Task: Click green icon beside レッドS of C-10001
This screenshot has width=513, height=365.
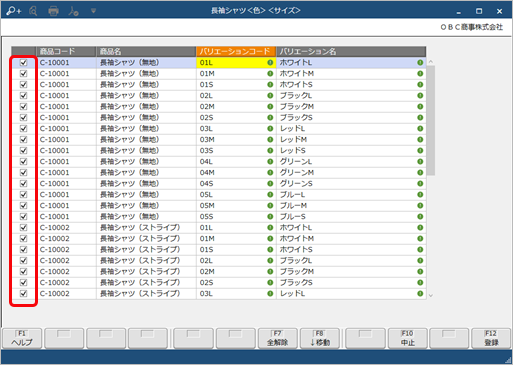Action: click(x=420, y=151)
